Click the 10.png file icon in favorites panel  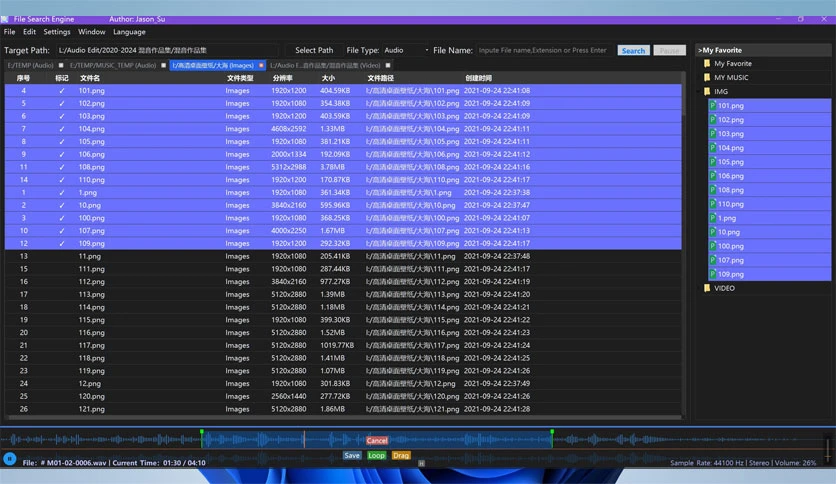pyautogui.click(x=712, y=232)
